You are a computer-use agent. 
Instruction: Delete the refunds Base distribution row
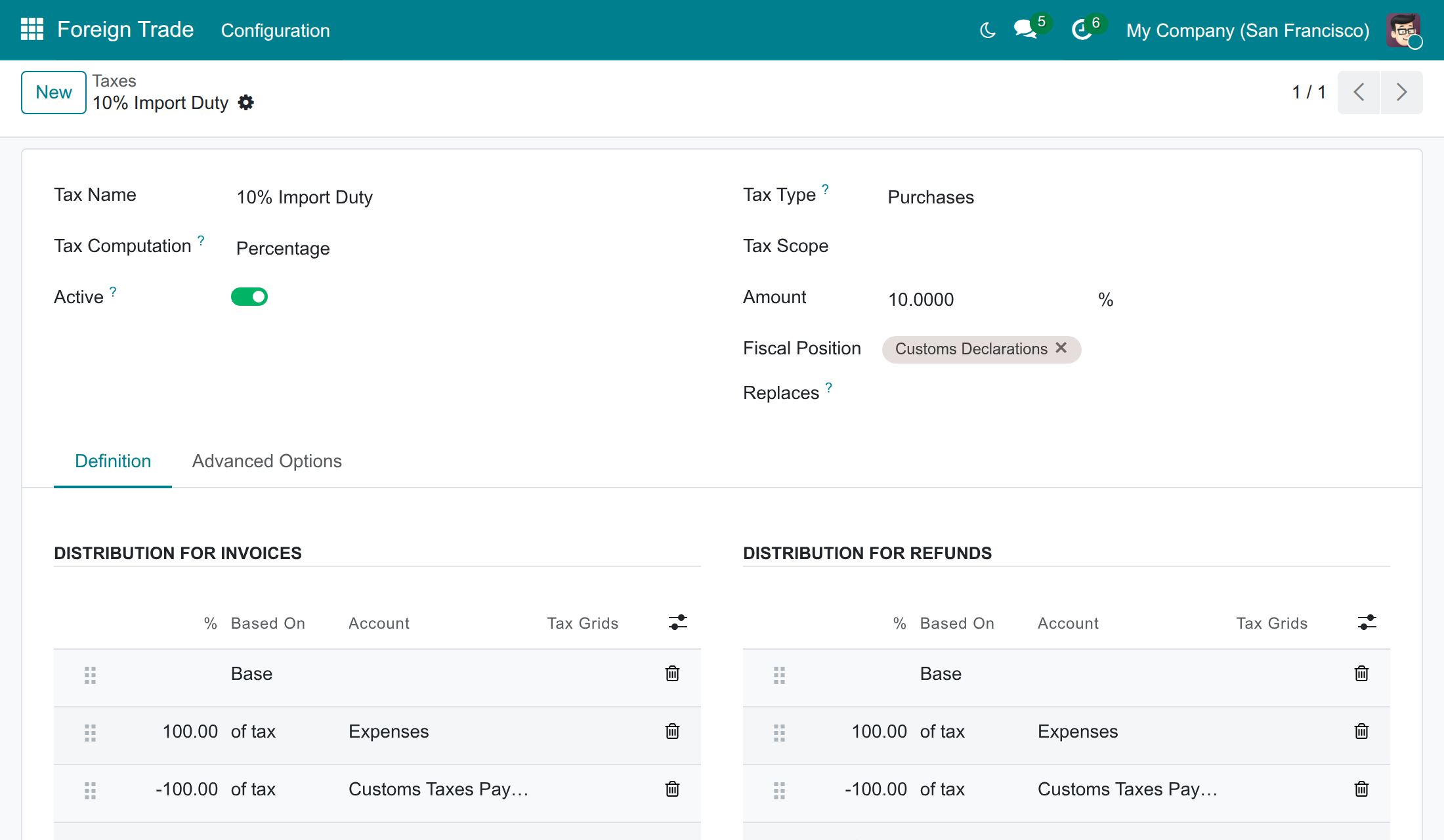[1361, 673]
